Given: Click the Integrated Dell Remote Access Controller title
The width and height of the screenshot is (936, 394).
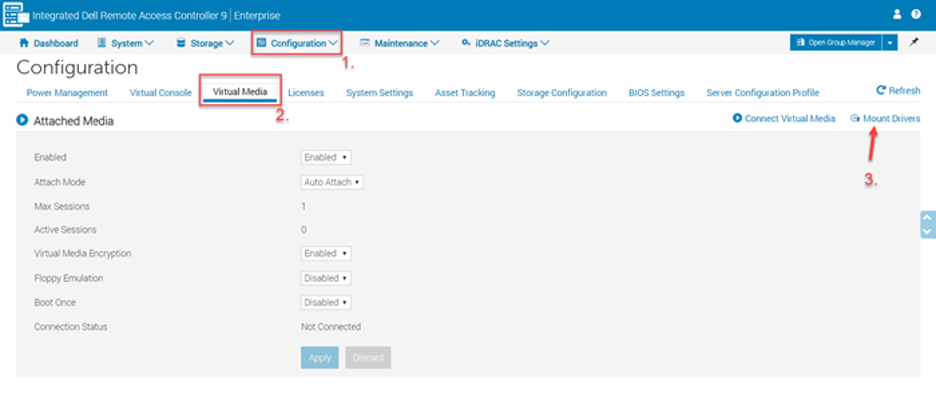Looking at the screenshot, I should [x=130, y=16].
